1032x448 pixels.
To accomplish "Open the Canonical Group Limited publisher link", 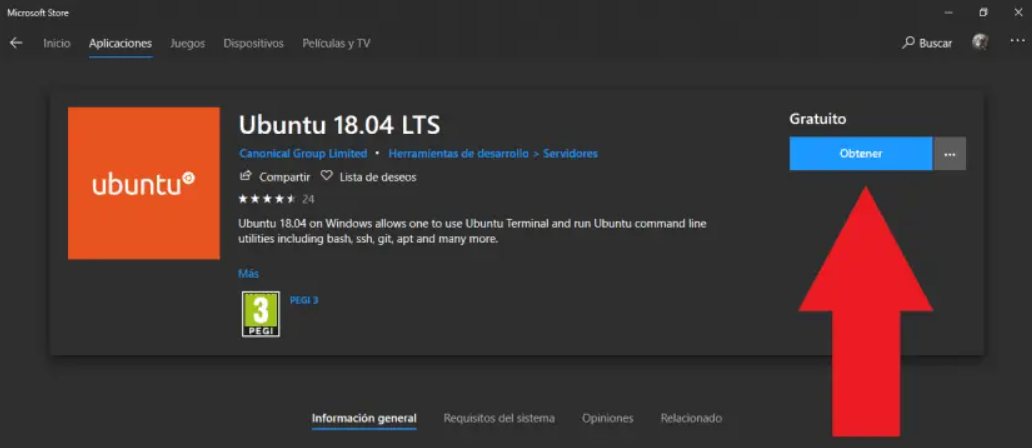I will (303, 154).
